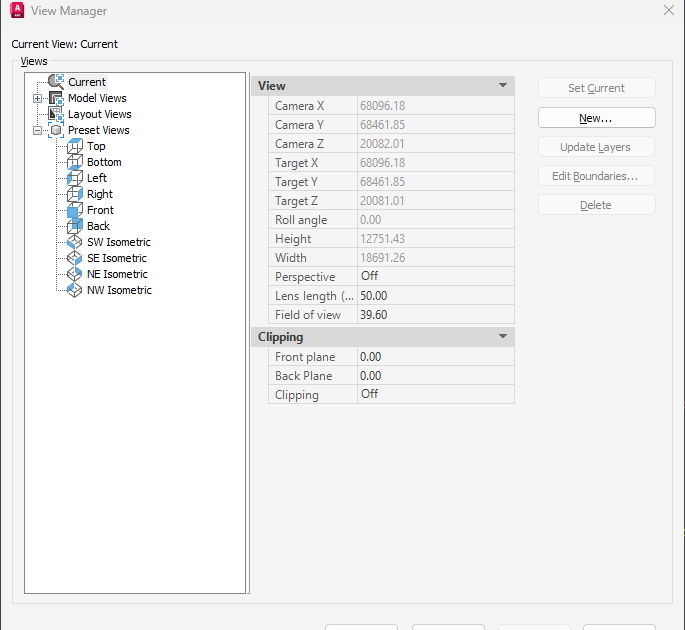Click the NE Isometric view icon

[75, 274]
